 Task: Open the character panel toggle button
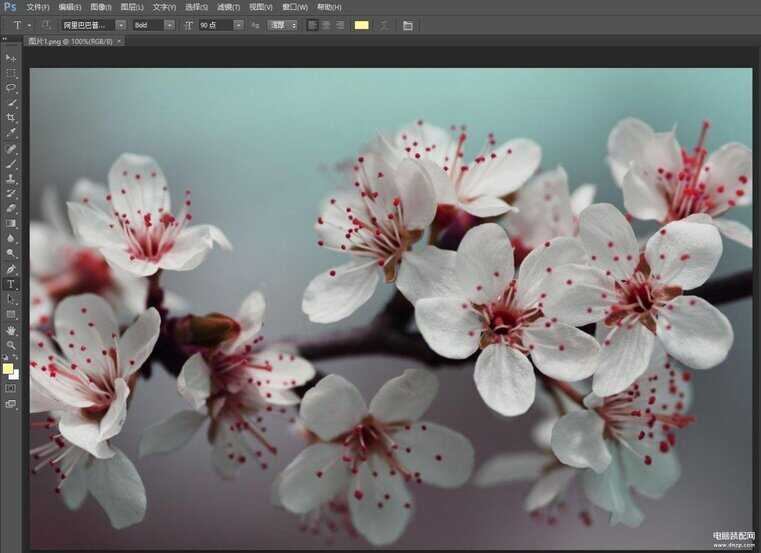pyautogui.click(x=408, y=25)
